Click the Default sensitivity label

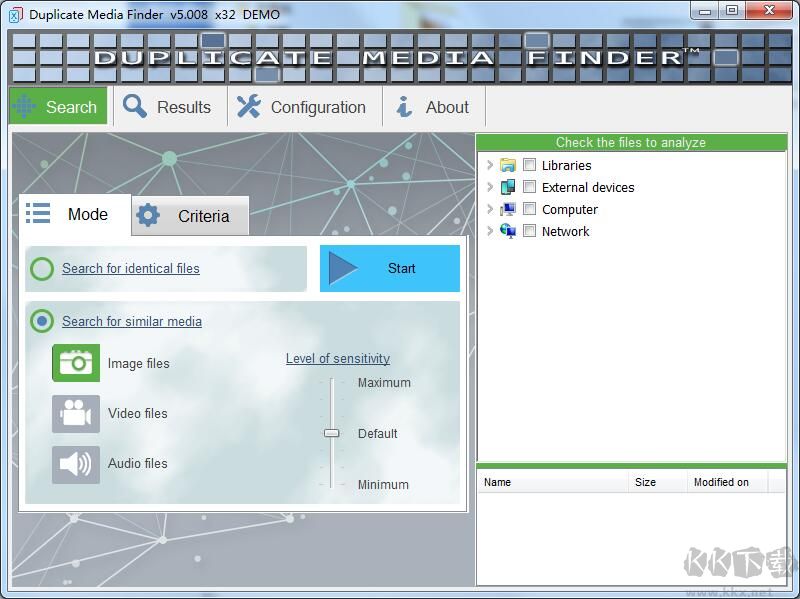click(x=378, y=434)
